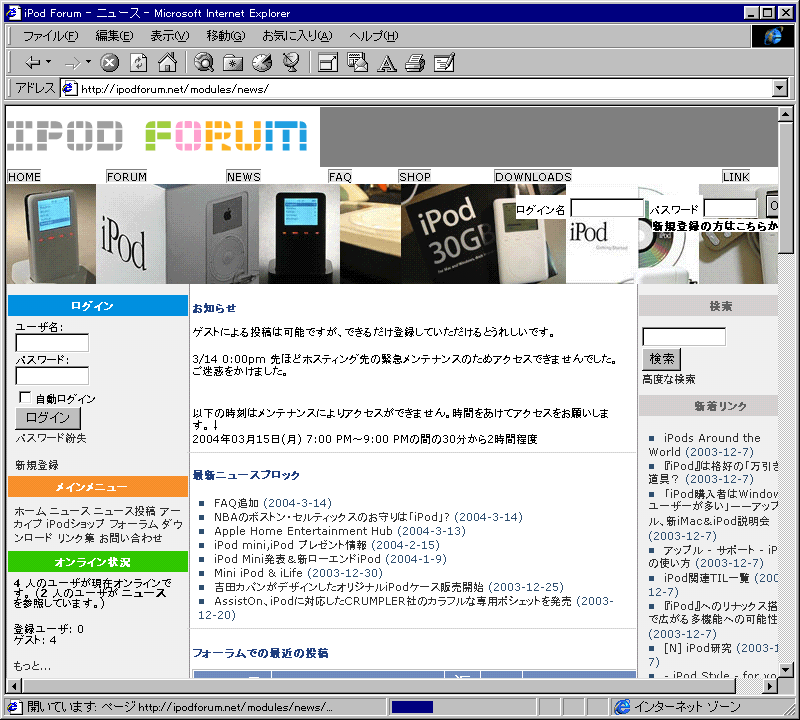Open the ヘルプ(H) menu
The height and width of the screenshot is (720, 800).
pyautogui.click(x=373, y=36)
